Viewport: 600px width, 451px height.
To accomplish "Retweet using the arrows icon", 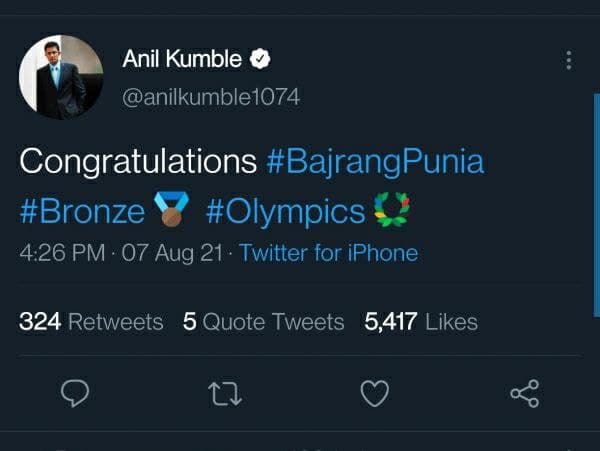I will click(224, 394).
